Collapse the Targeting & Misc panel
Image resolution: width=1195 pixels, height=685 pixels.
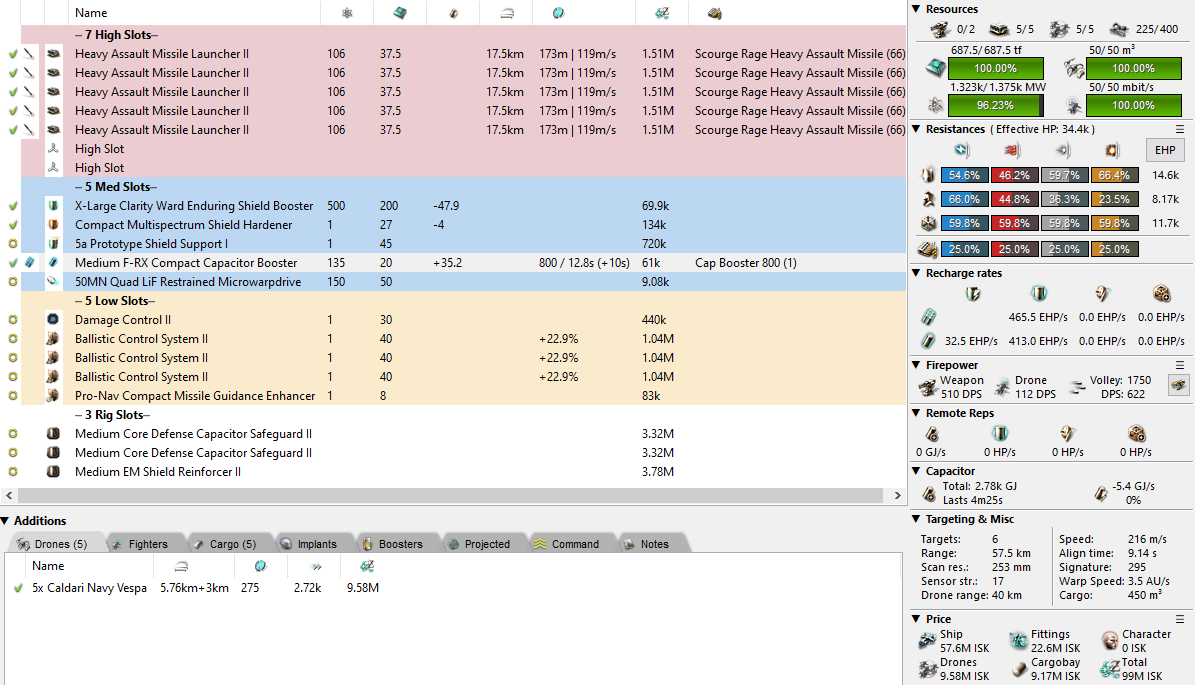(x=916, y=519)
